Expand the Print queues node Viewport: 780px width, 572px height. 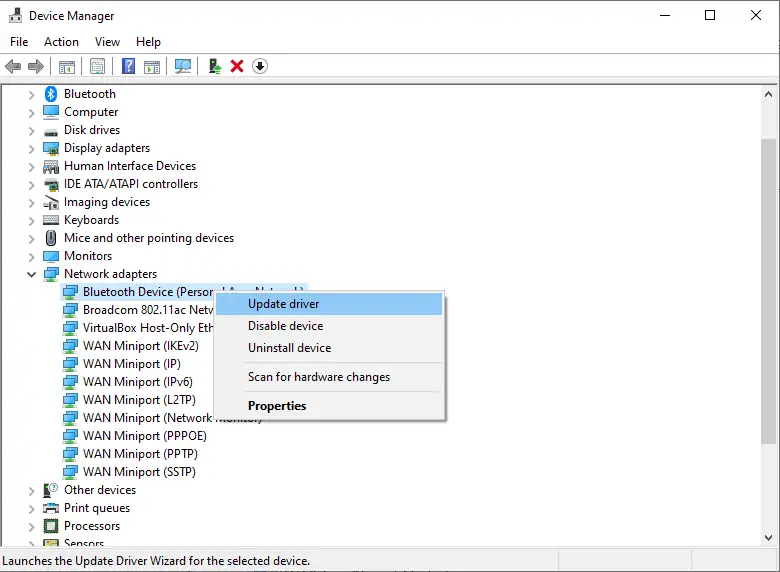tap(31, 509)
